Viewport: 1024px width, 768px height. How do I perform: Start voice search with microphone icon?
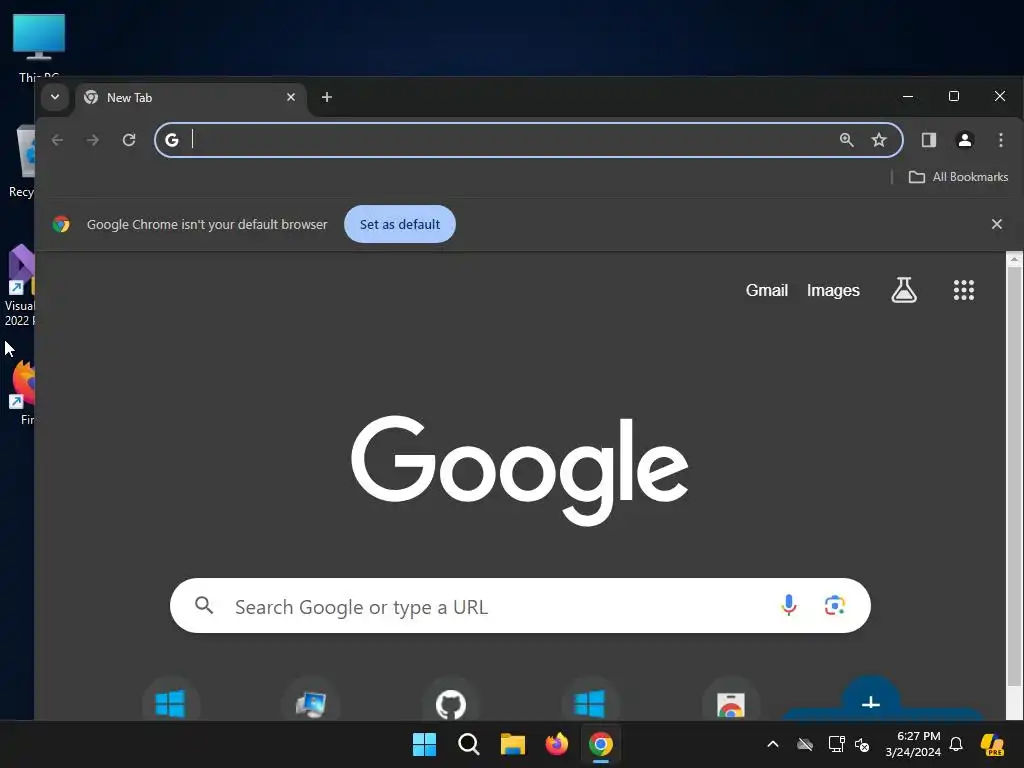tap(789, 605)
